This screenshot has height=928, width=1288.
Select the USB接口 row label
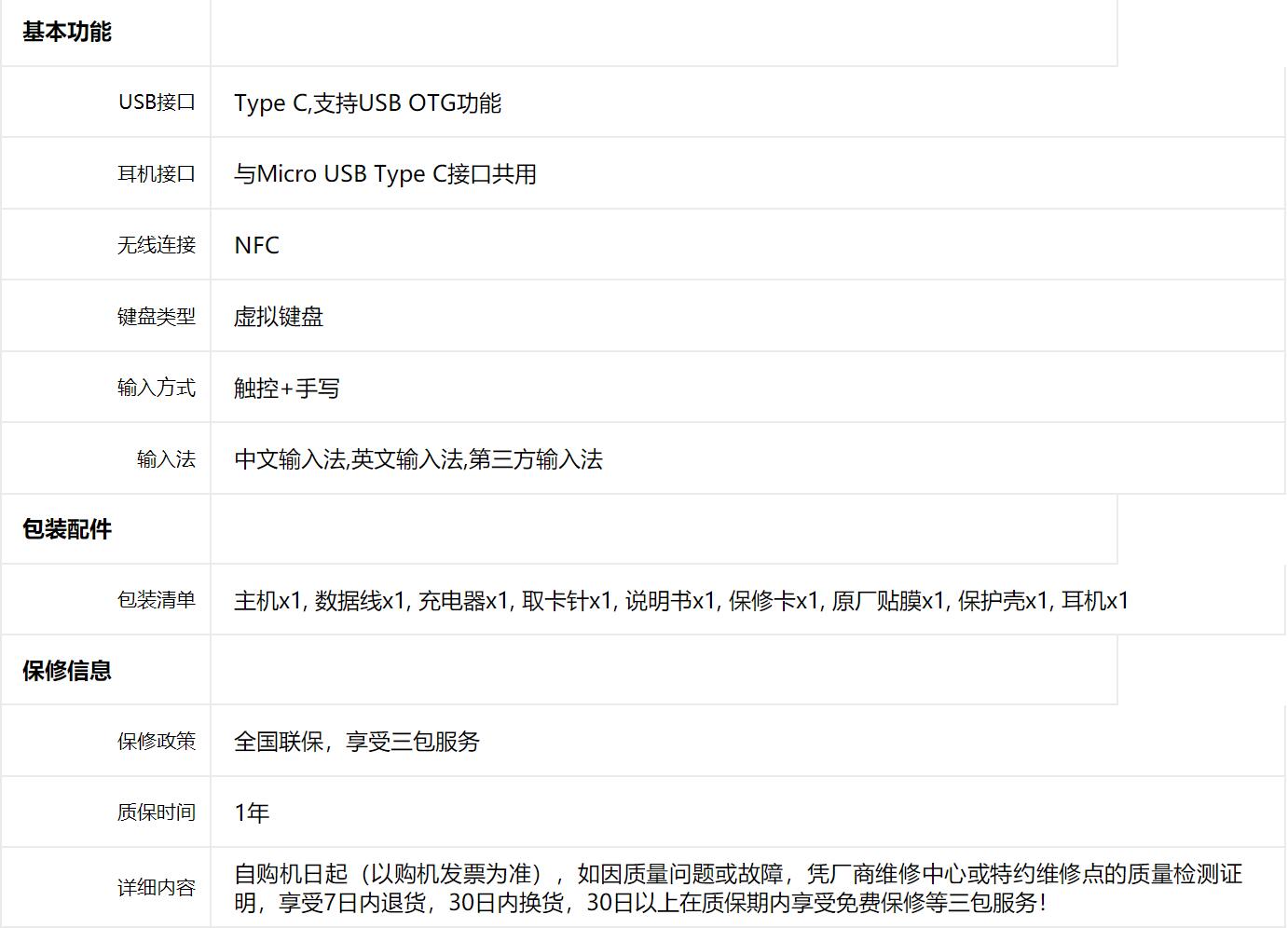157,102
